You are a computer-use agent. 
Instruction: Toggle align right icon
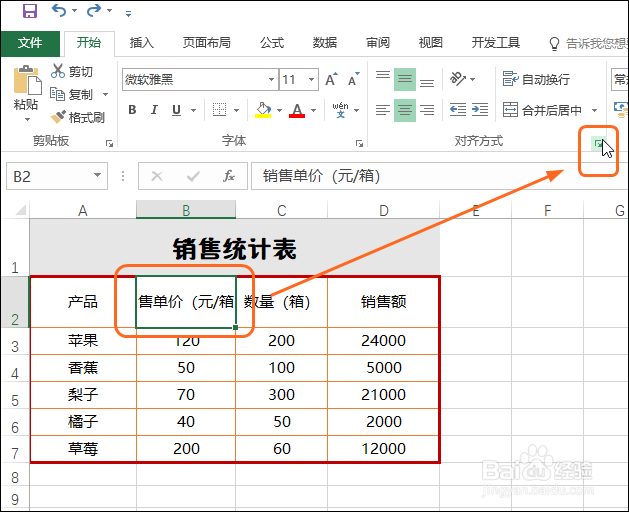(427, 110)
